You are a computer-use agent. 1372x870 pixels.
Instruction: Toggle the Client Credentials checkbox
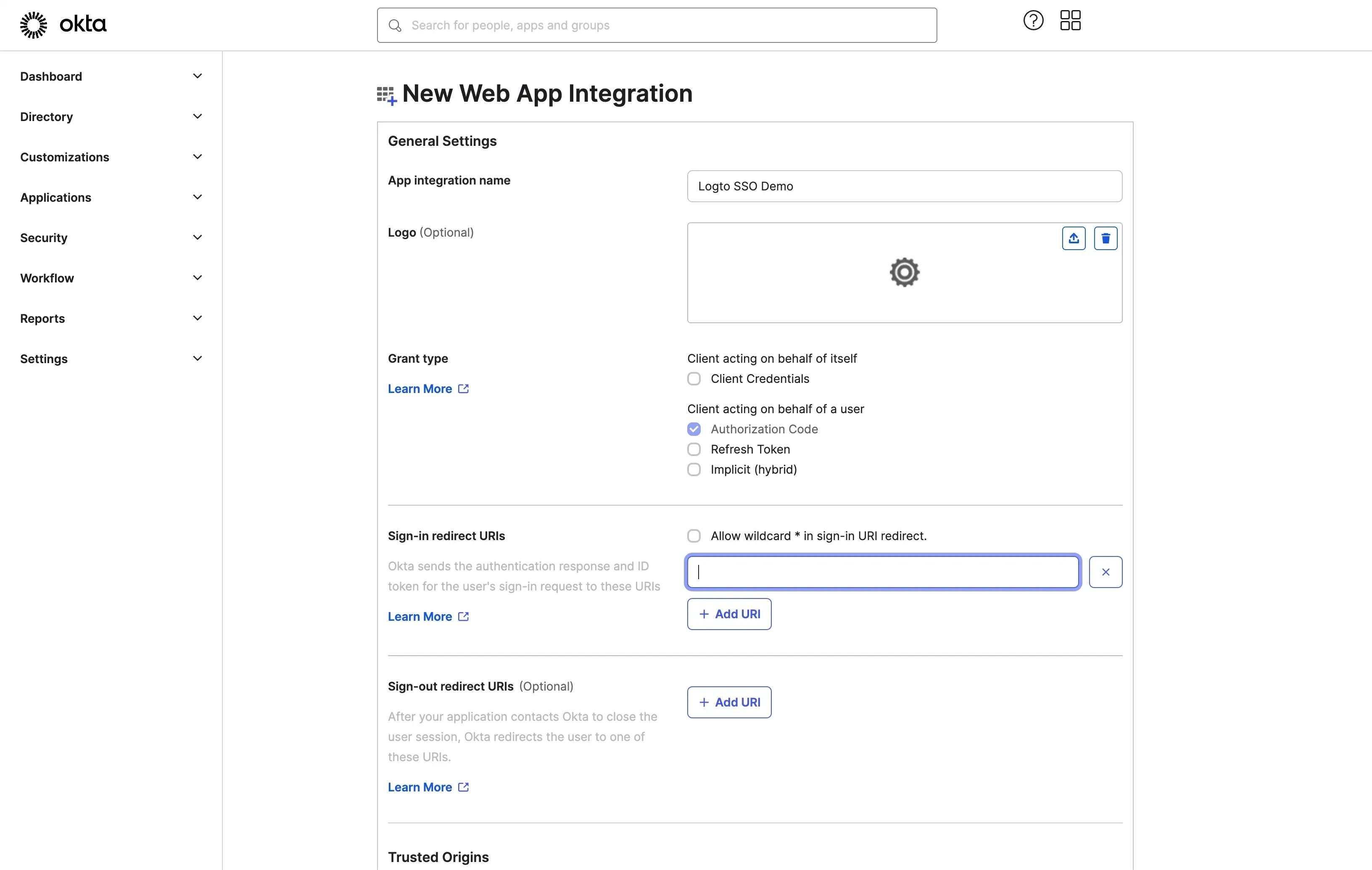694,378
